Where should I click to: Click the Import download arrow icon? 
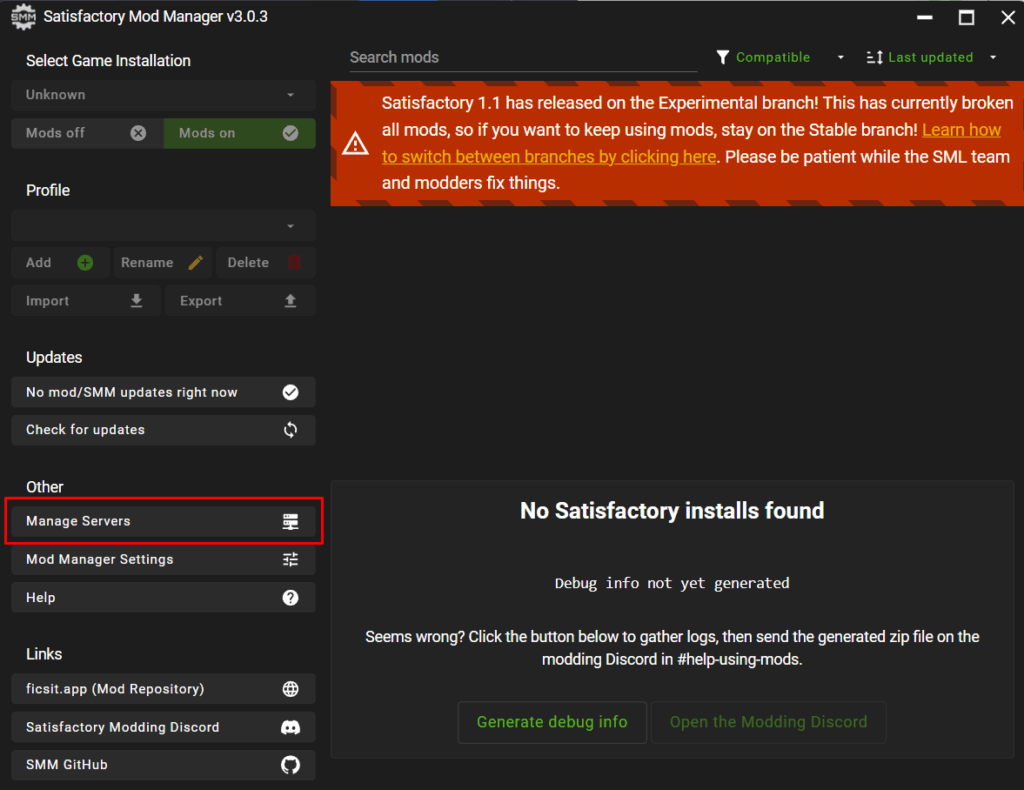click(137, 301)
